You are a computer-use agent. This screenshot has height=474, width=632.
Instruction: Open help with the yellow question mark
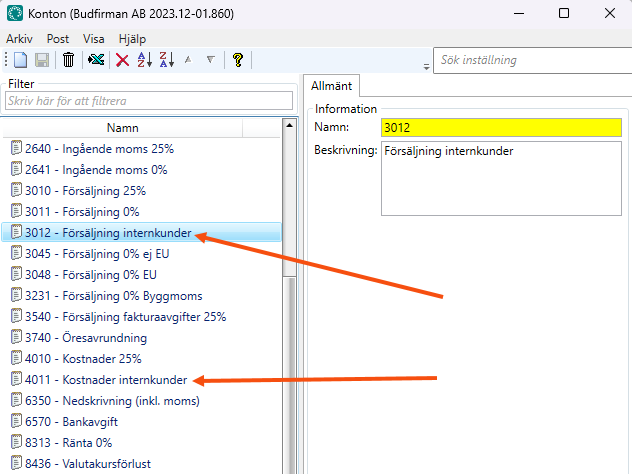tap(238, 60)
